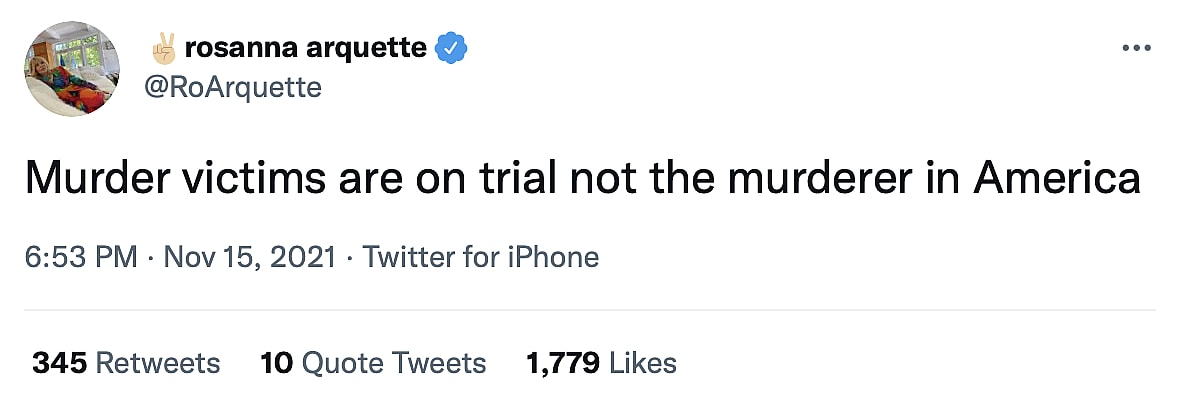Click the 10 quote tweet count number
Viewport: 1182px width, 406px height.
click(275, 362)
